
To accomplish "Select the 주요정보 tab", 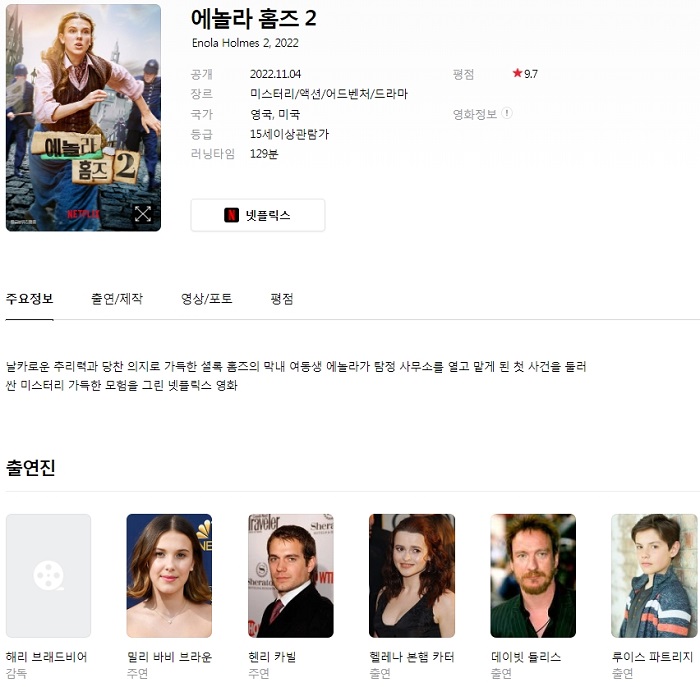I will pos(29,299).
